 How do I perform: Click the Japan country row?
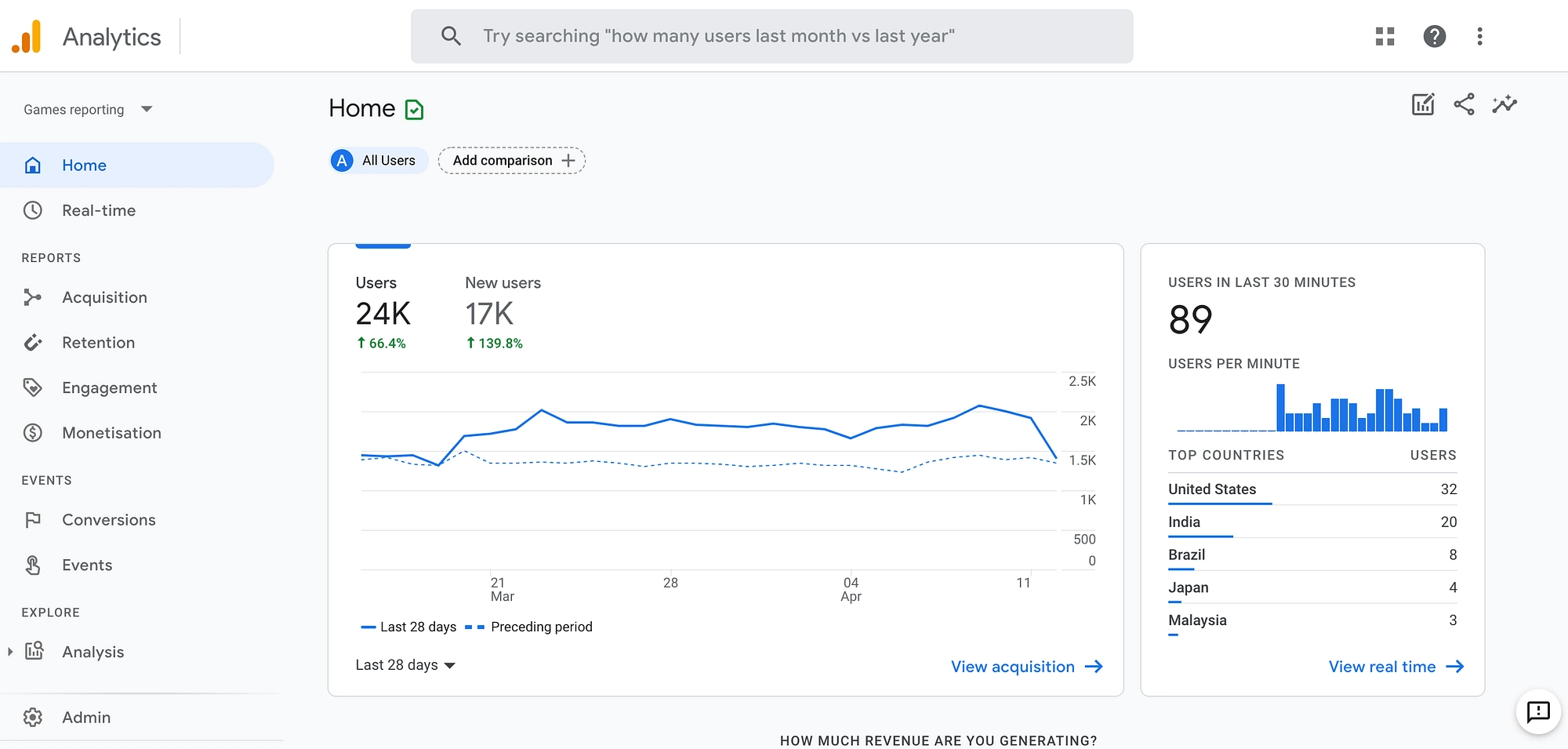click(x=1312, y=588)
